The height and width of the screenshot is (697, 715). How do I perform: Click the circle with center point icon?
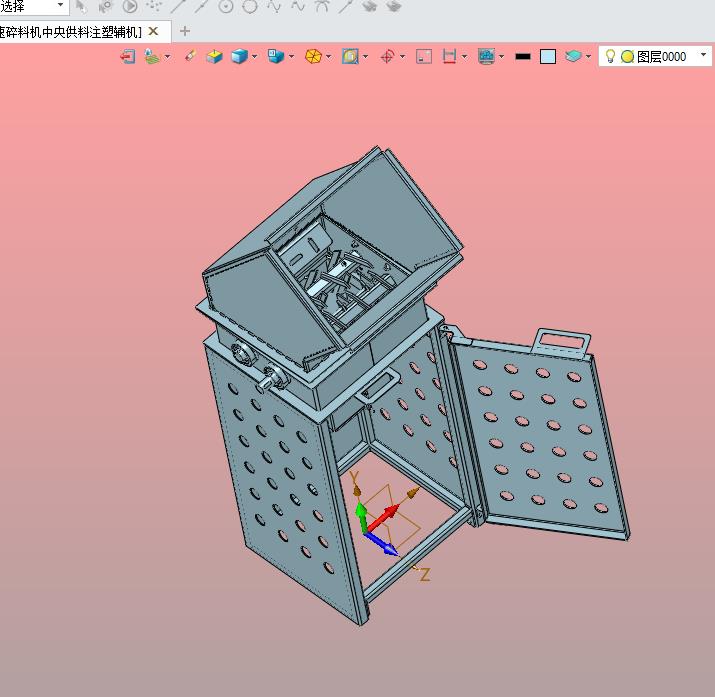(226, 6)
